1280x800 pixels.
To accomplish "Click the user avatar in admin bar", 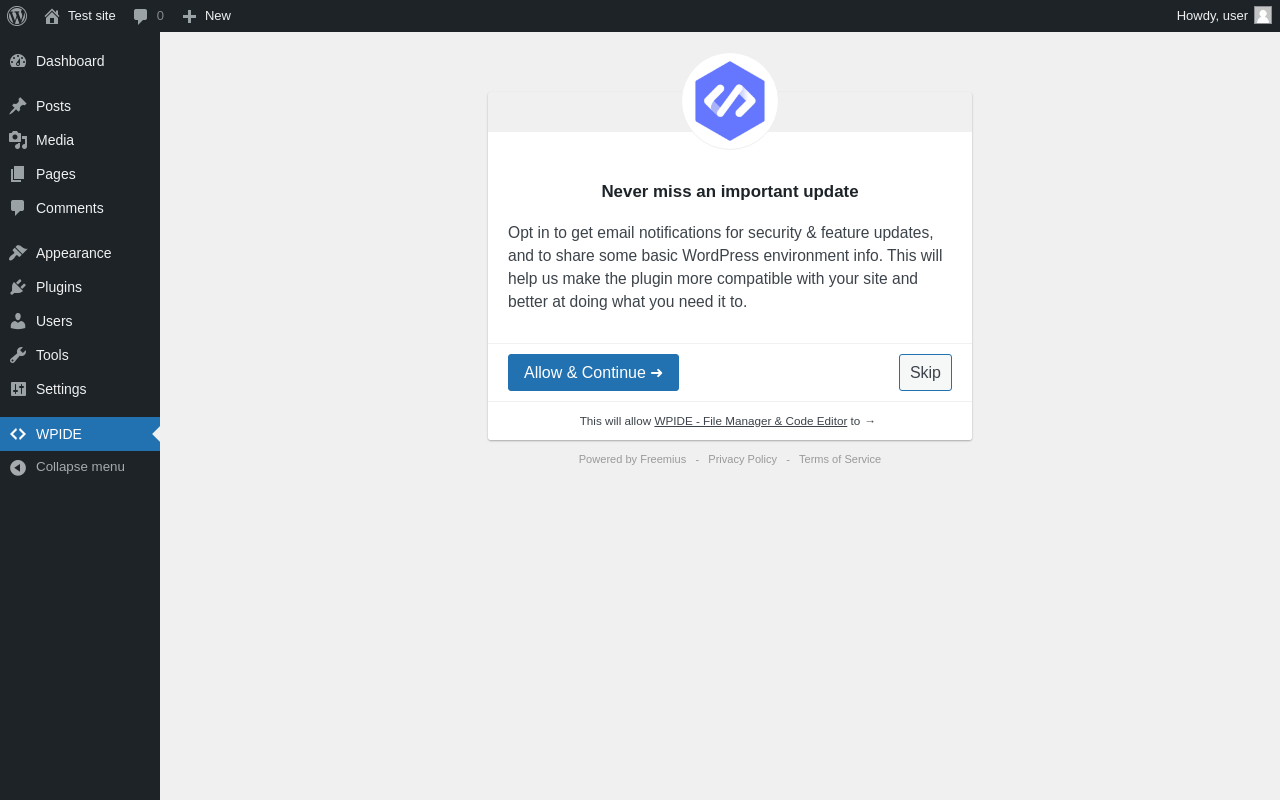I will pos(1263,15).
